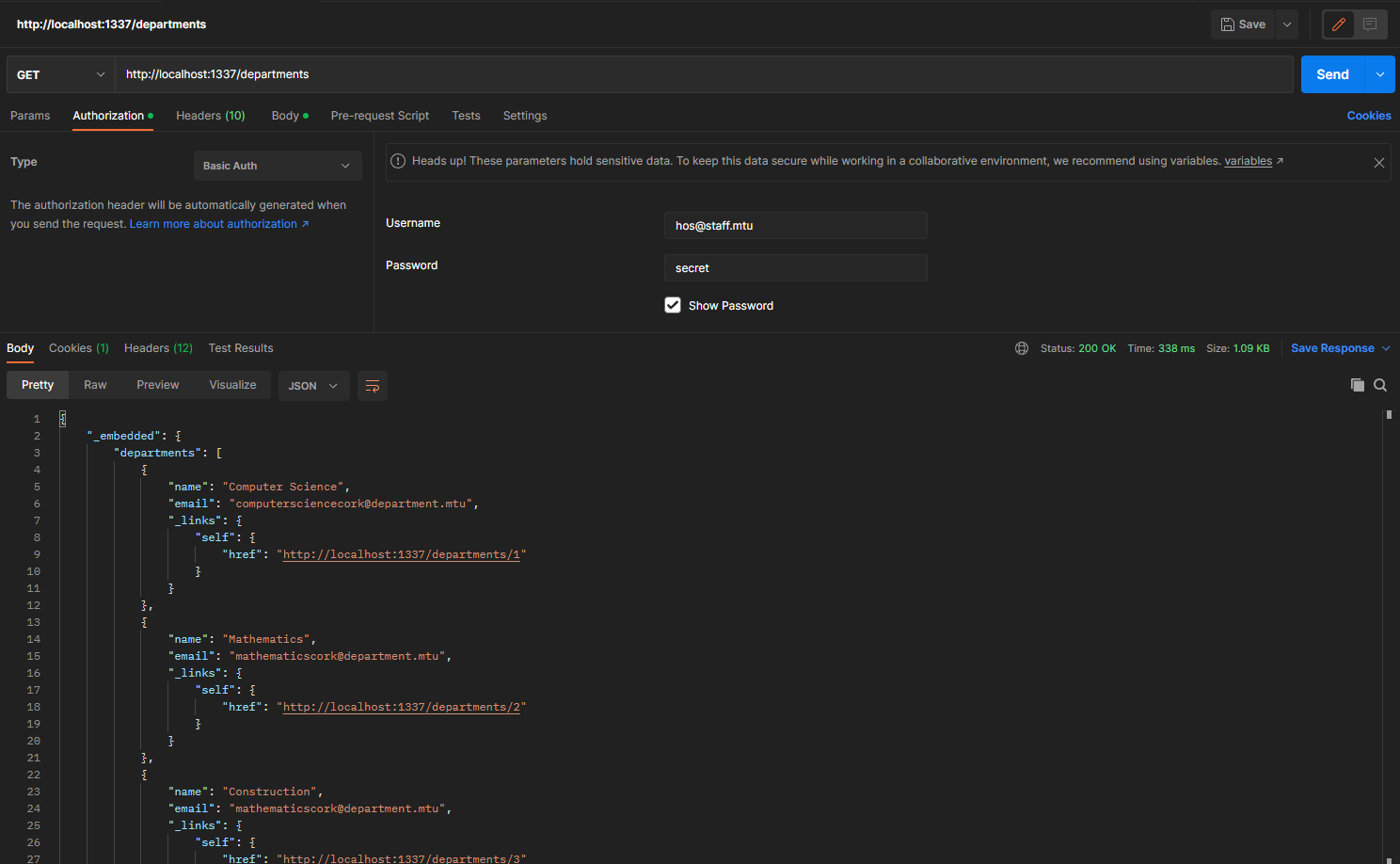Send the request
The height and width of the screenshot is (864, 1400).
[1332, 74]
